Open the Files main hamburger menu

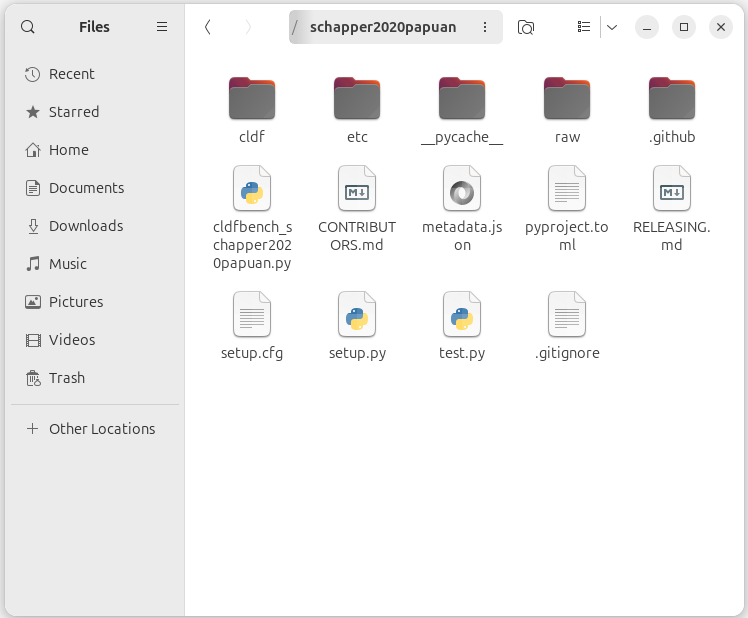coord(162,27)
